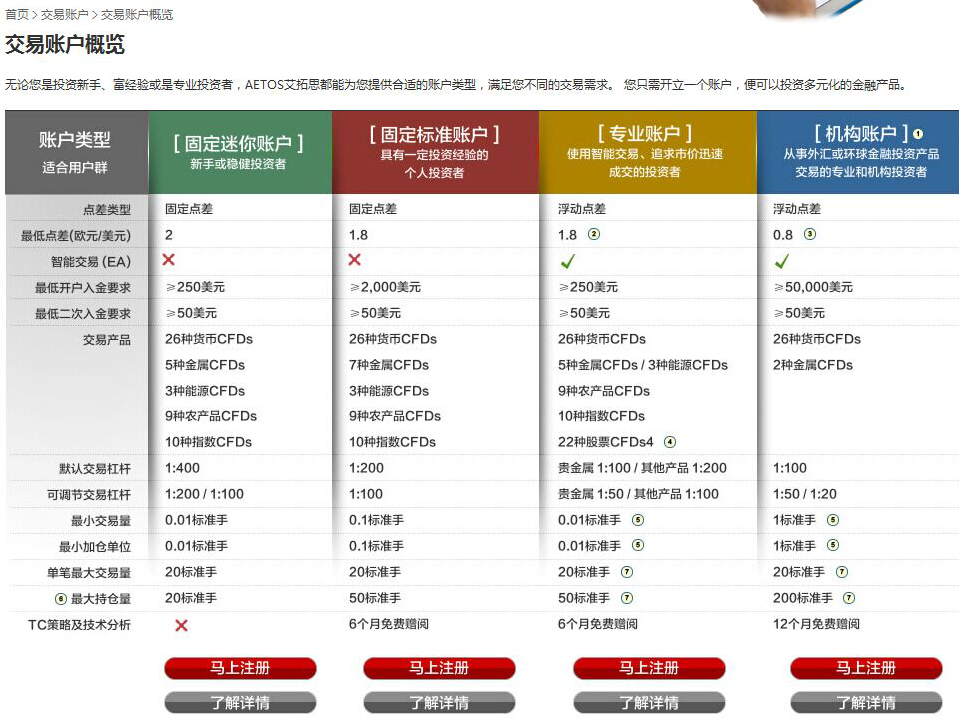Click 马上注册 under 固定标准账户 column
959x725 pixels.
[439, 668]
